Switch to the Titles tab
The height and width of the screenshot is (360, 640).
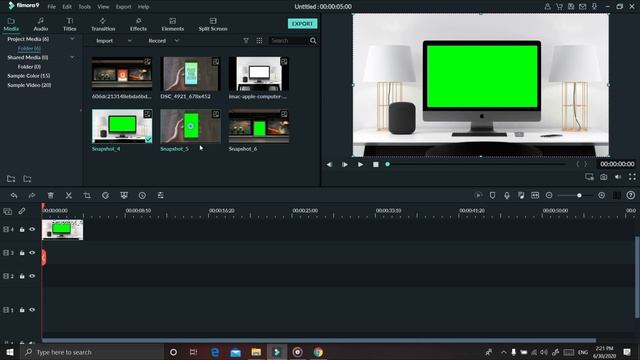click(69, 24)
